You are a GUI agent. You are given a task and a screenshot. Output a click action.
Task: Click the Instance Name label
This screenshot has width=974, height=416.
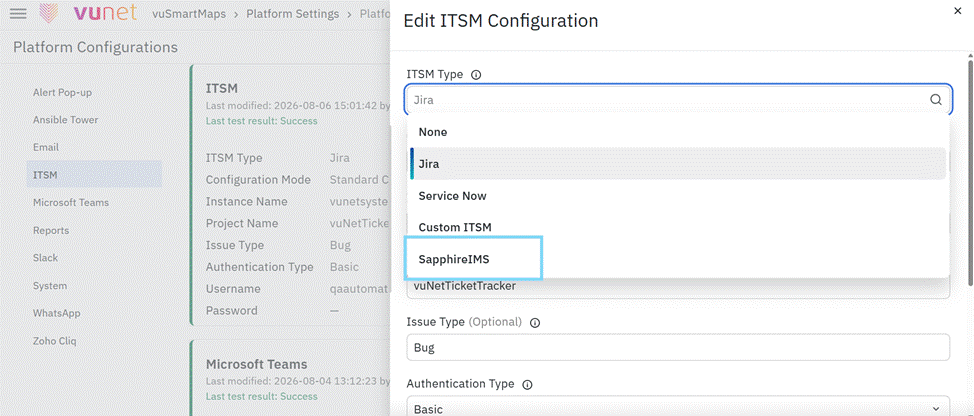tap(247, 202)
